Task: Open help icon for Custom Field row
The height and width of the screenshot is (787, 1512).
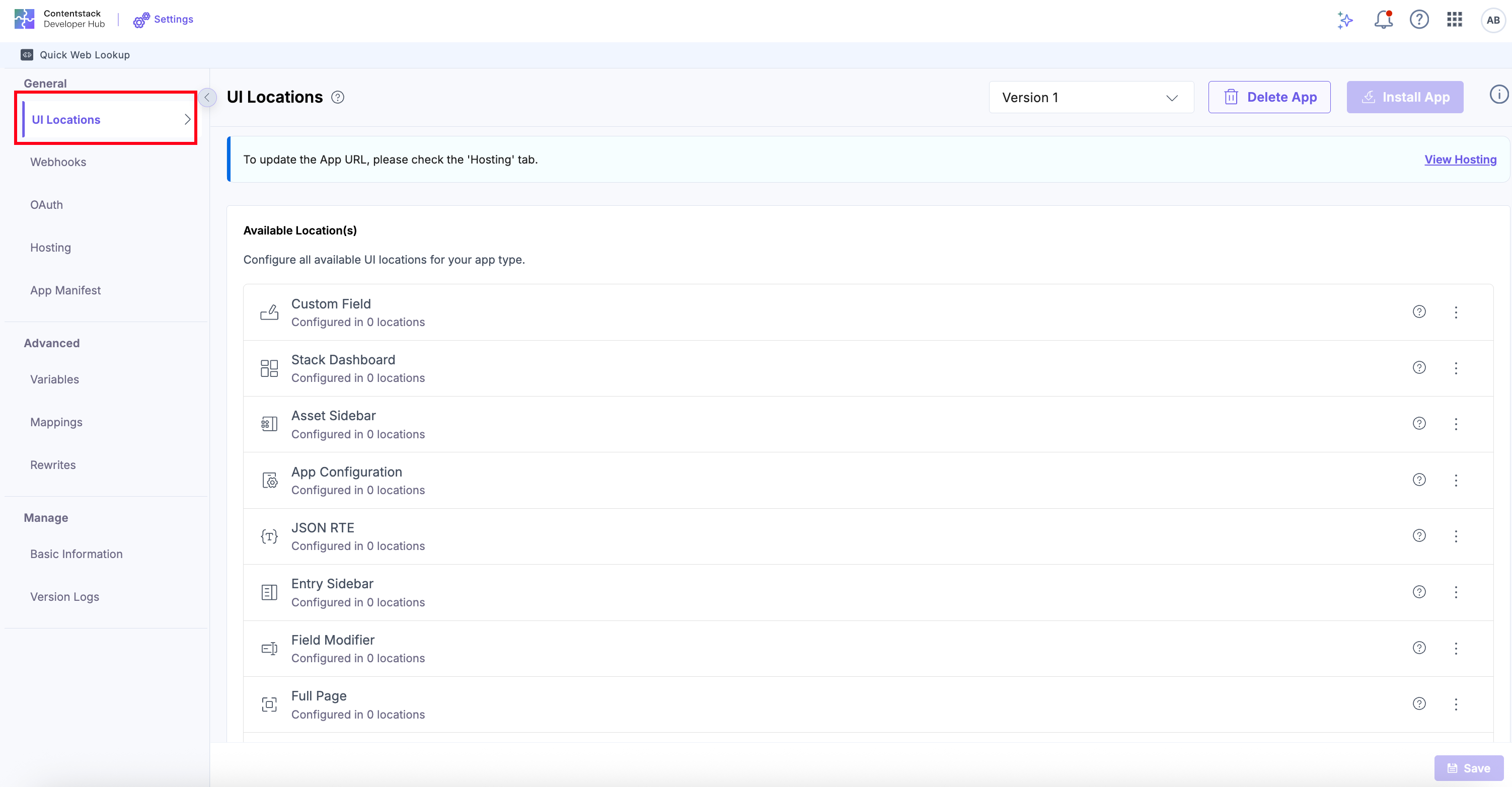Action: [1419, 311]
